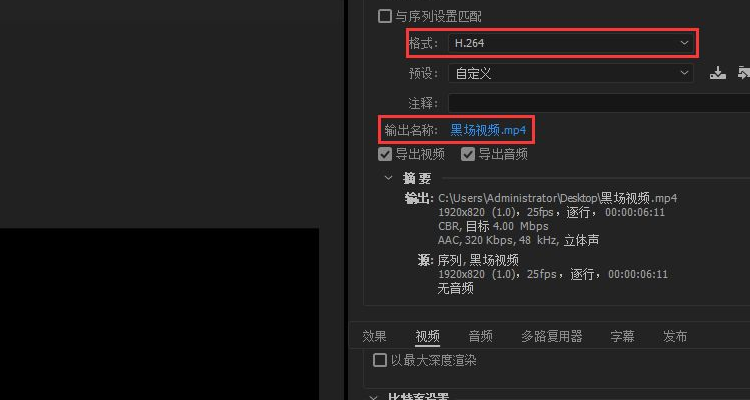Click the import preset icon
Viewport: 750px width, 400px height.
click(x=744, y=73)
